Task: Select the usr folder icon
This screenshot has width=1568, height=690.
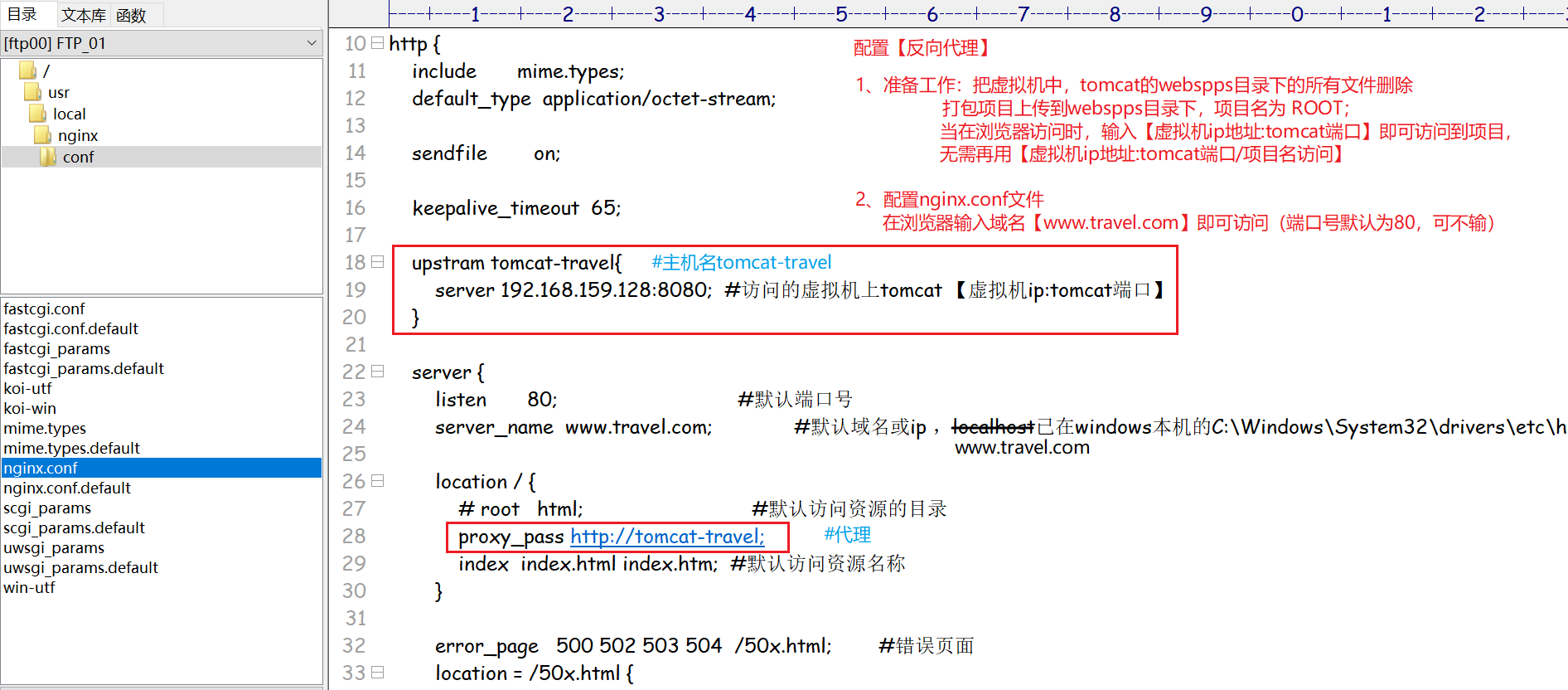Action: point(31,92)
